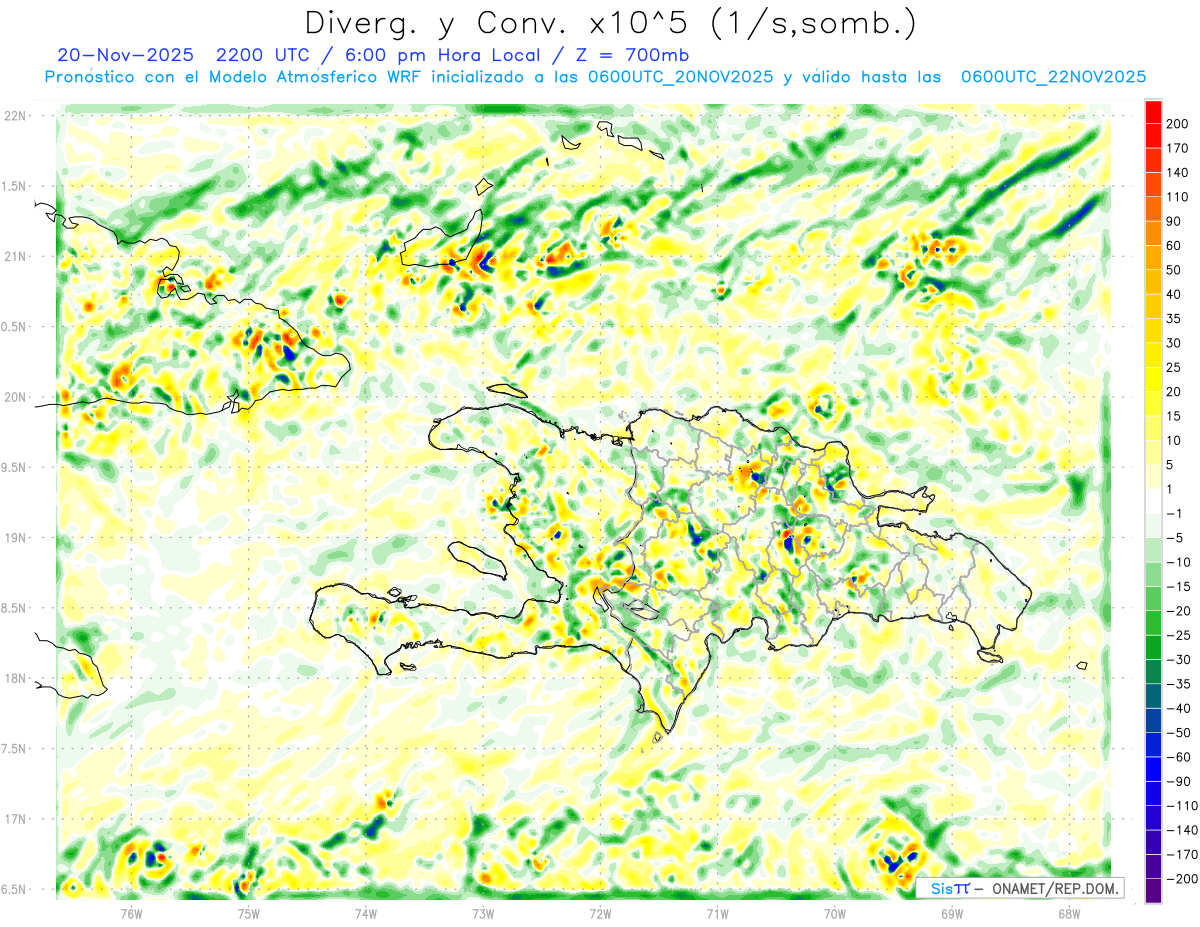
Task: Click the "18N" latitude axis label
Action: (x=15, y=678)
